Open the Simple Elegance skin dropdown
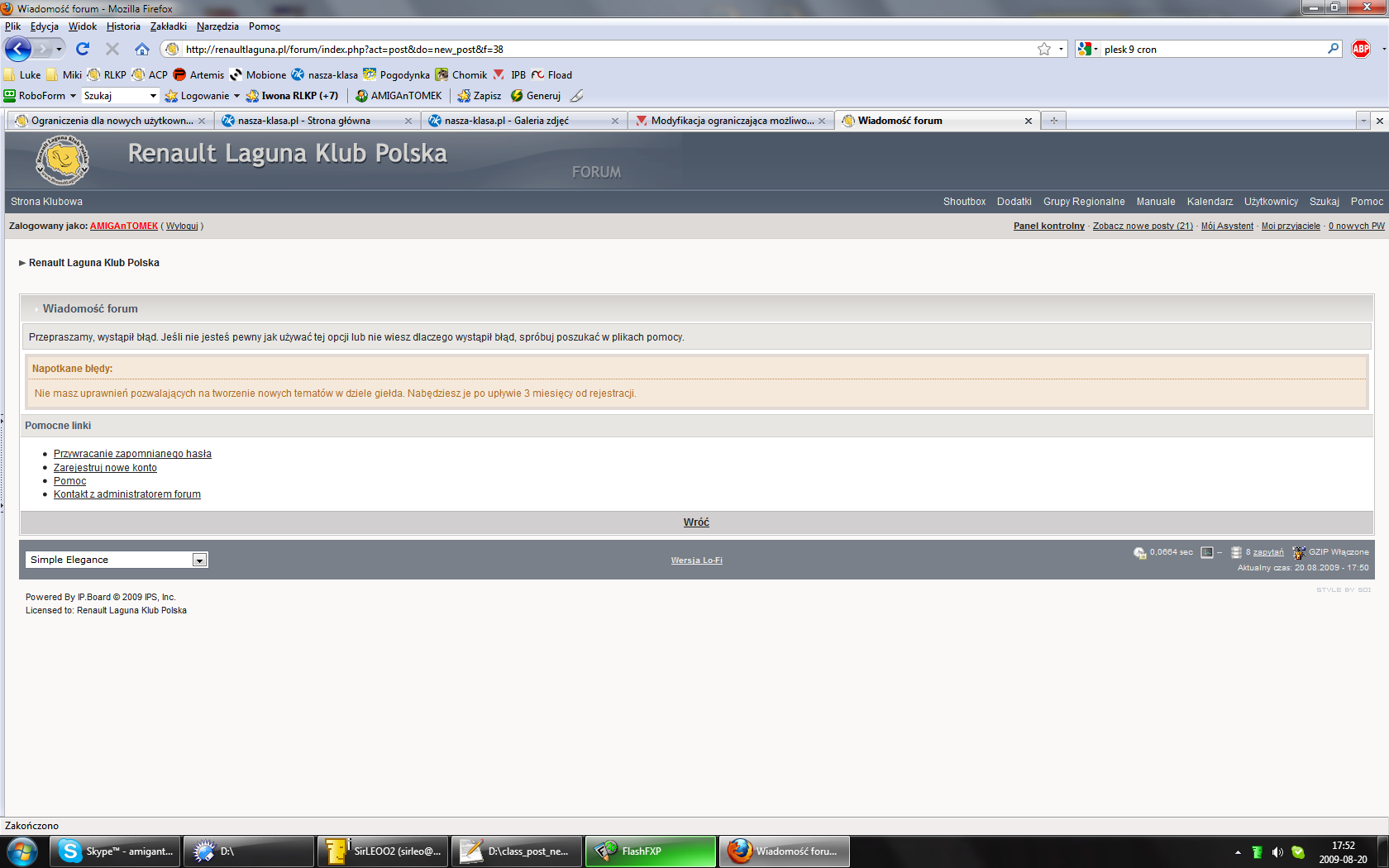The image size is (1389, 868). coord(199,560)
